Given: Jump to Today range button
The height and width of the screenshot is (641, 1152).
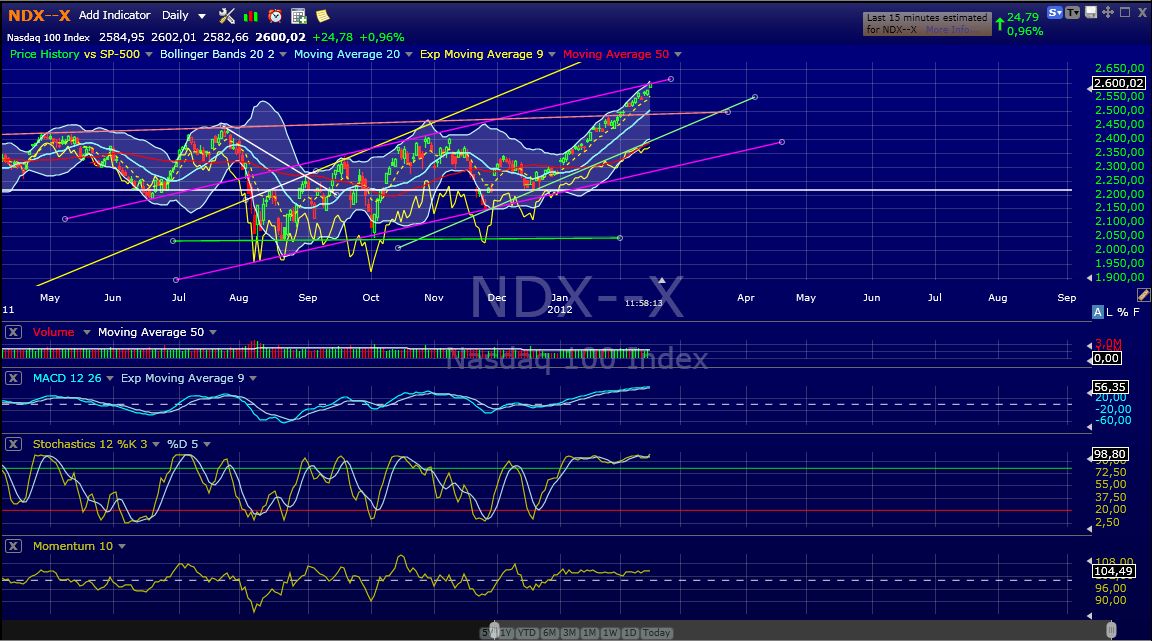Looking at the screenshot, I should click(656, 633).
